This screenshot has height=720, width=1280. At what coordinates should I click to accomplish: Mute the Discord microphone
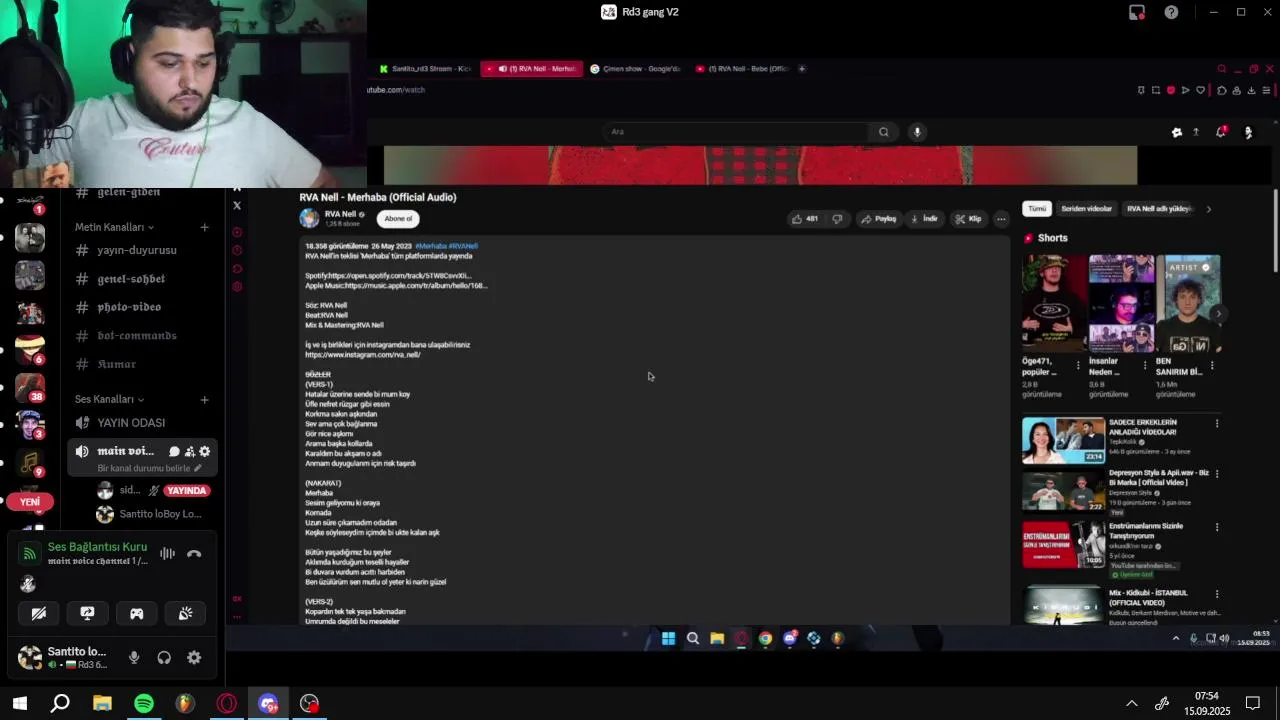[x=134, y=657]
